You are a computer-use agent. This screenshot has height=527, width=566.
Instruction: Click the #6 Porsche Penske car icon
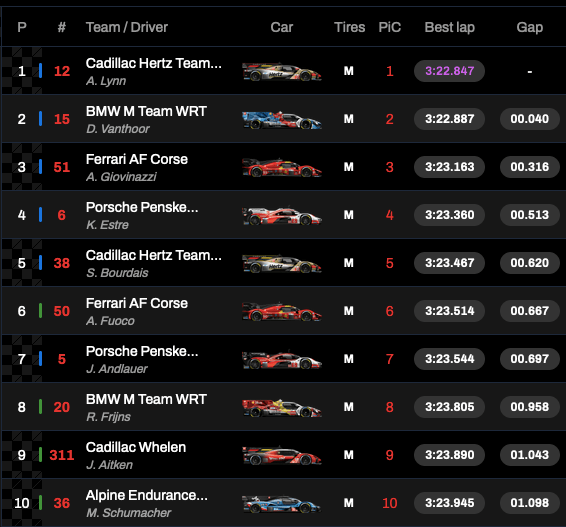coord(282,215)
